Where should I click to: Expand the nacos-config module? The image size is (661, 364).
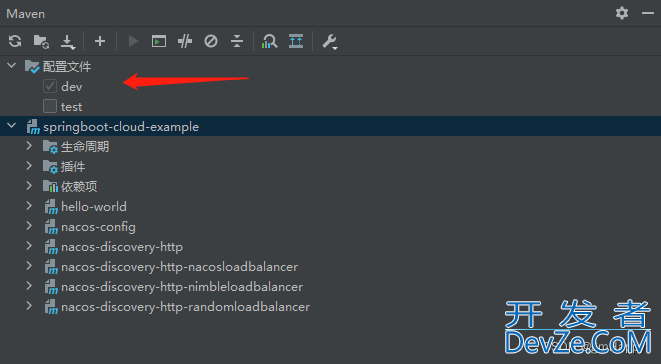pos(29,226)
